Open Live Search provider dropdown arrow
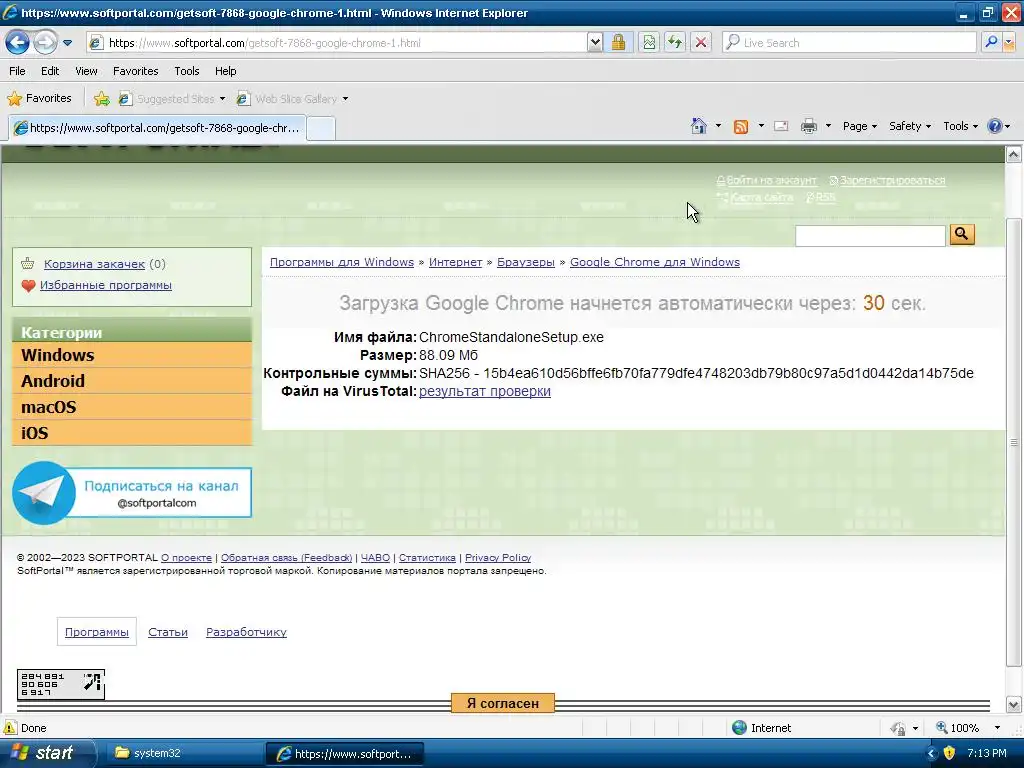 coord(1009,43)
